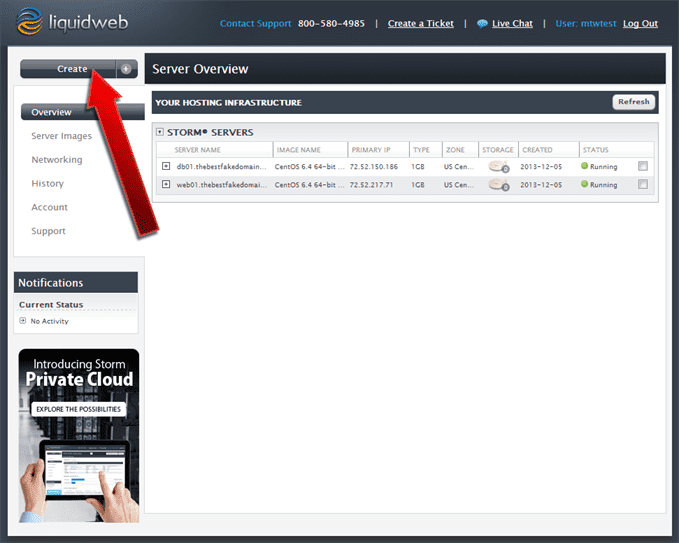Sort by Primary IP column header
679x543 pixels.
coord(371,150)
